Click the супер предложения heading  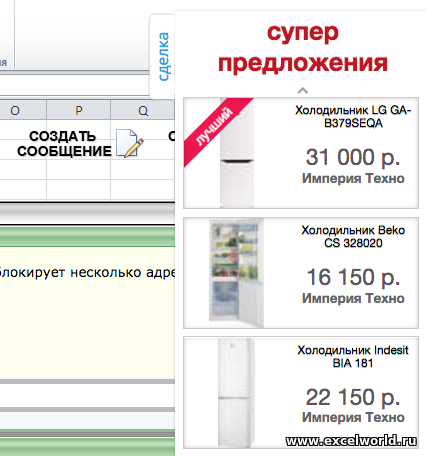[x=303, y=48]
